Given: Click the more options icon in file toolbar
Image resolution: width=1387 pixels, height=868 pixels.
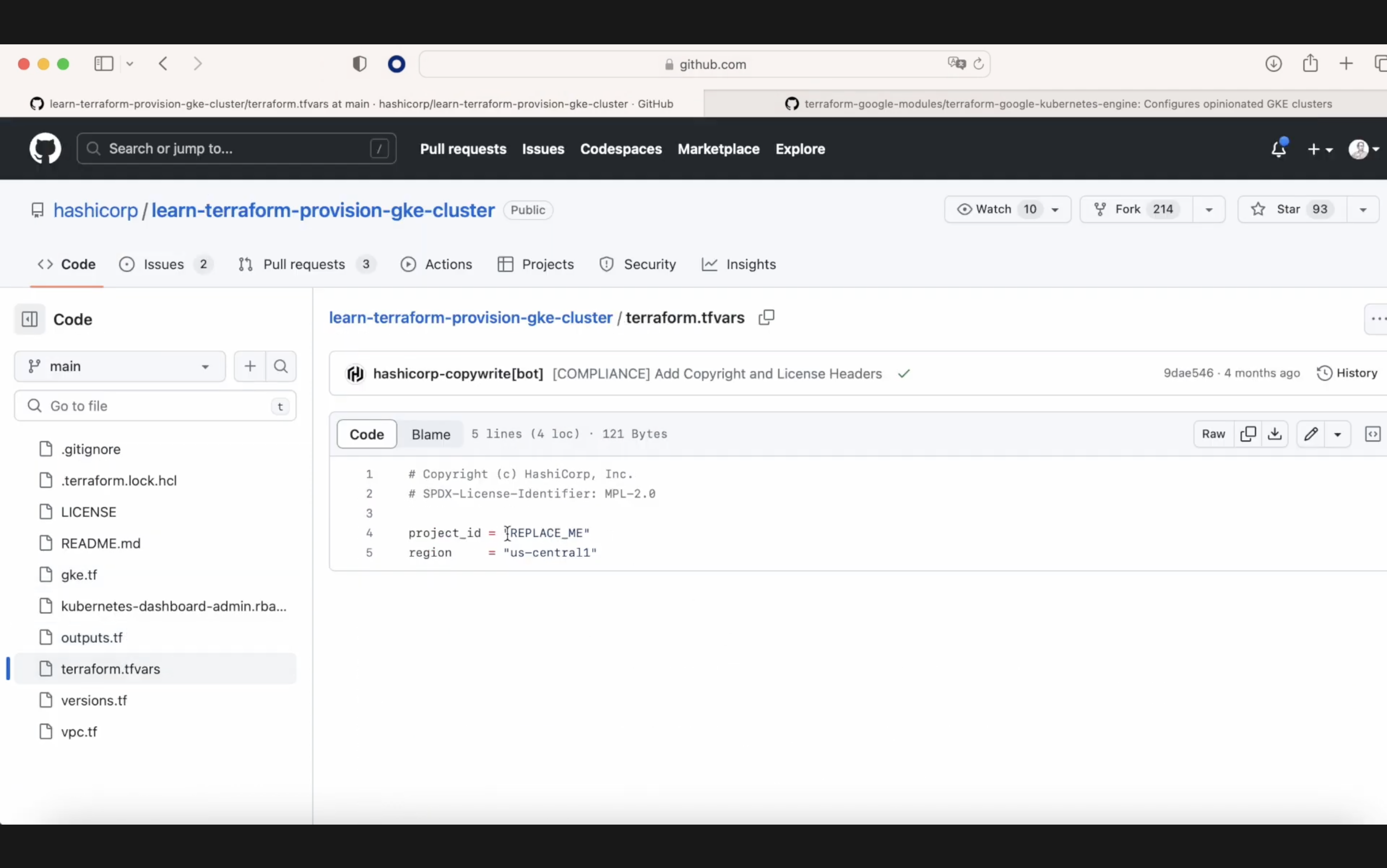Looking at the screenshot, I should coord(1337,433).
